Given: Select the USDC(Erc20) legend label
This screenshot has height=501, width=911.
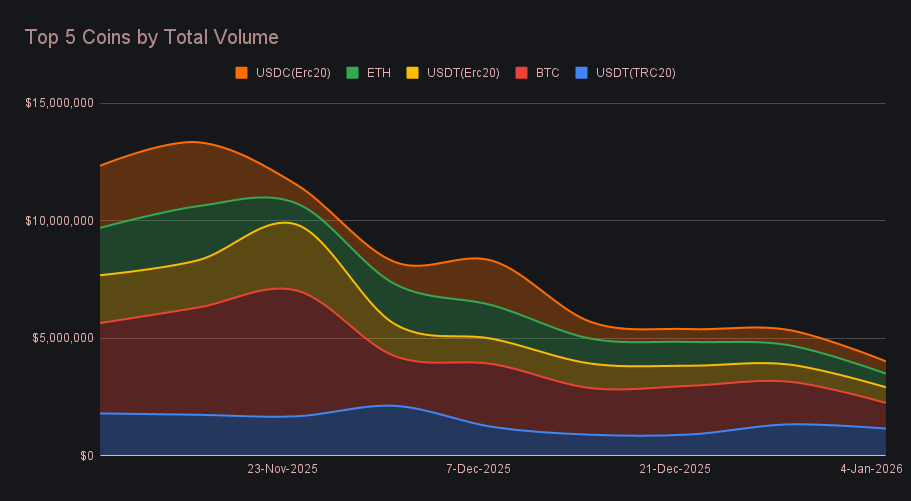Looking at the screenshot, I should [293, 73].
